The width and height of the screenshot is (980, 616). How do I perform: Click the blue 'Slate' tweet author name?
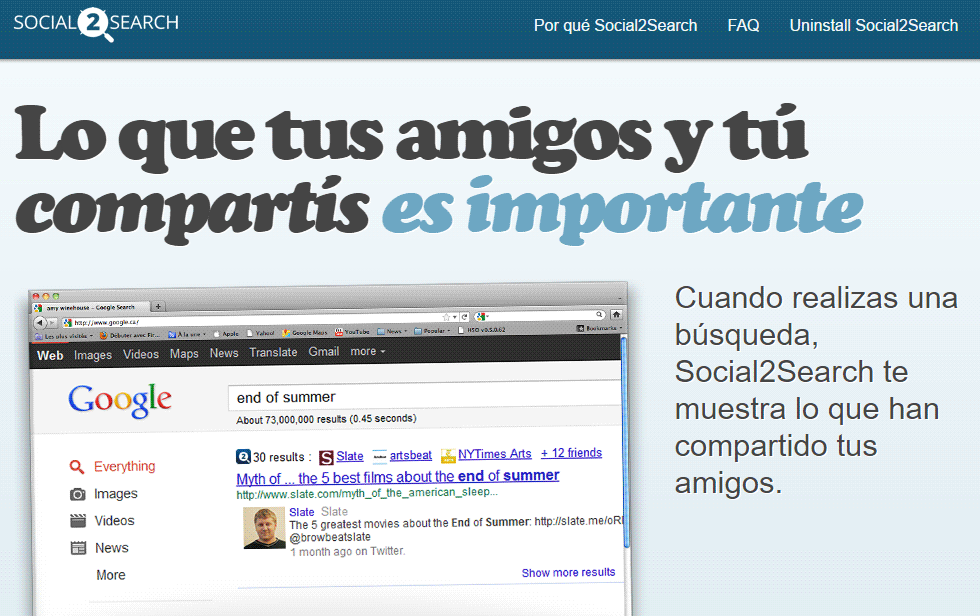coord(301,512)
